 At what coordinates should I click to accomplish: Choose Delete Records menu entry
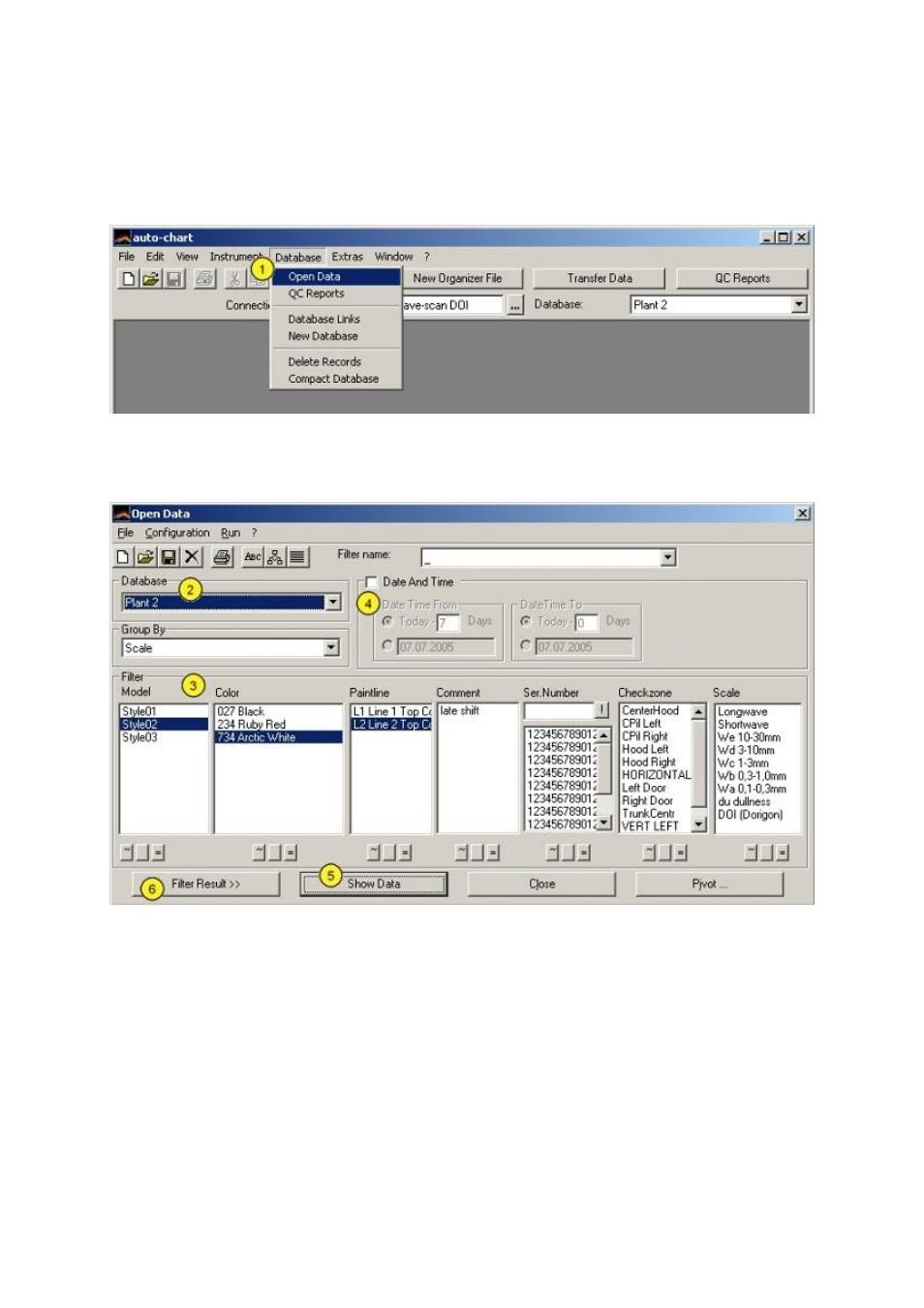pos(337,361)
